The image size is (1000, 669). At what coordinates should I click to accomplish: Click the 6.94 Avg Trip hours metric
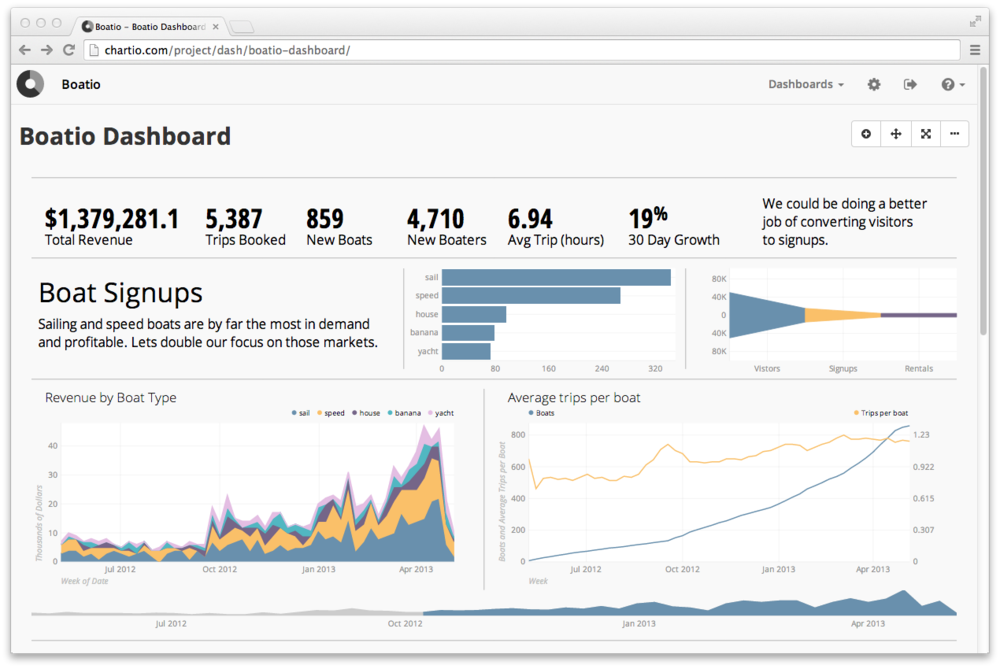pyautogui.click(x=555, y=227)
